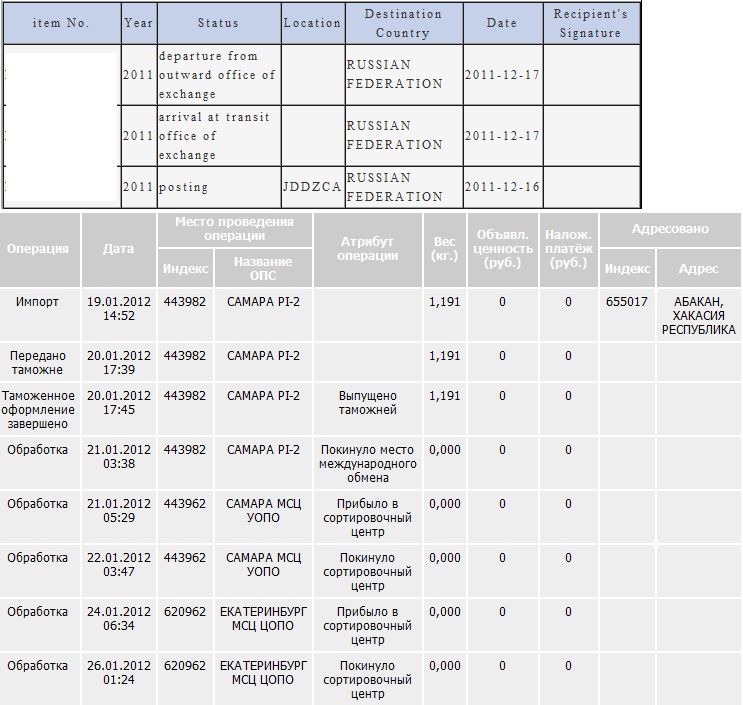Click the date 20.01.2012 17:45
Screen dimensions: 743x705
(x=118, y=403)
